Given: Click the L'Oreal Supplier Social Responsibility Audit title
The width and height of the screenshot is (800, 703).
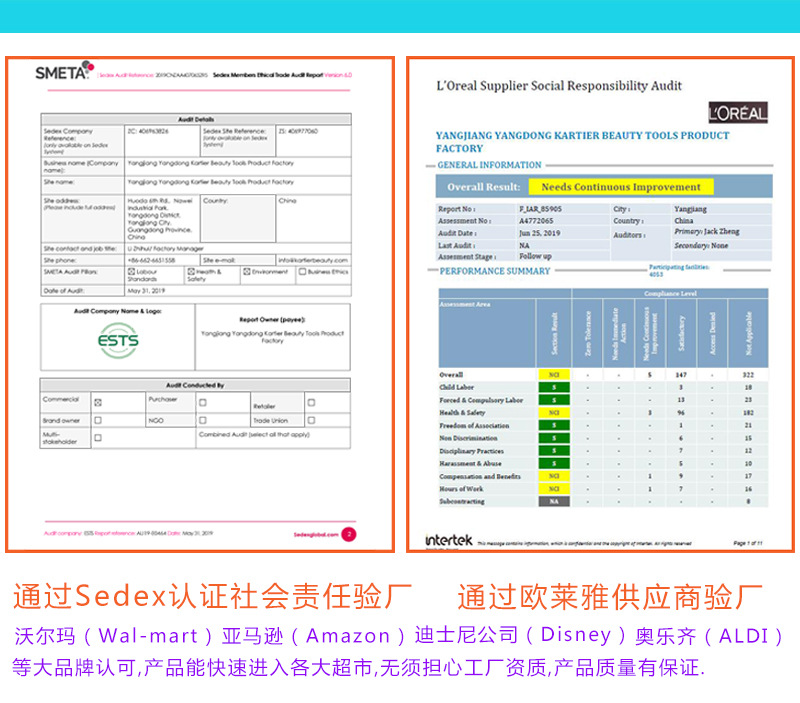Looking at the screenshot, I should (x=559, y=86).
